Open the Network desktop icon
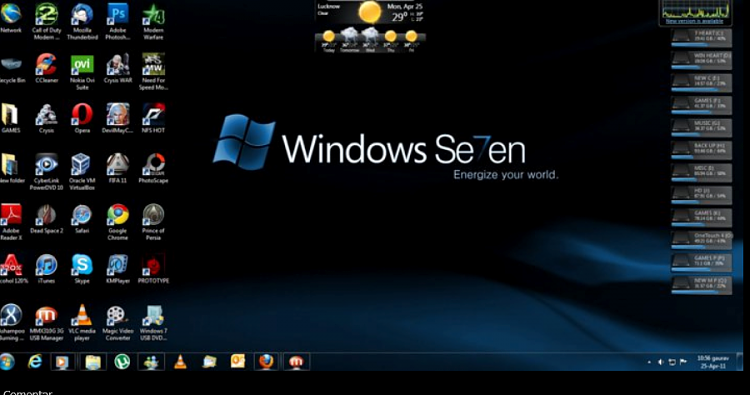The height and width of the screenshot is (395, 750). [x=11, y=18]
